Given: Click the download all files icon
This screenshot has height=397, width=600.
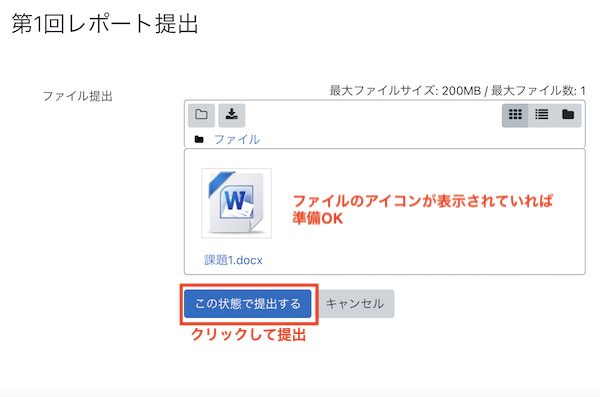Looking at the screenshot, I should (232, 115).
